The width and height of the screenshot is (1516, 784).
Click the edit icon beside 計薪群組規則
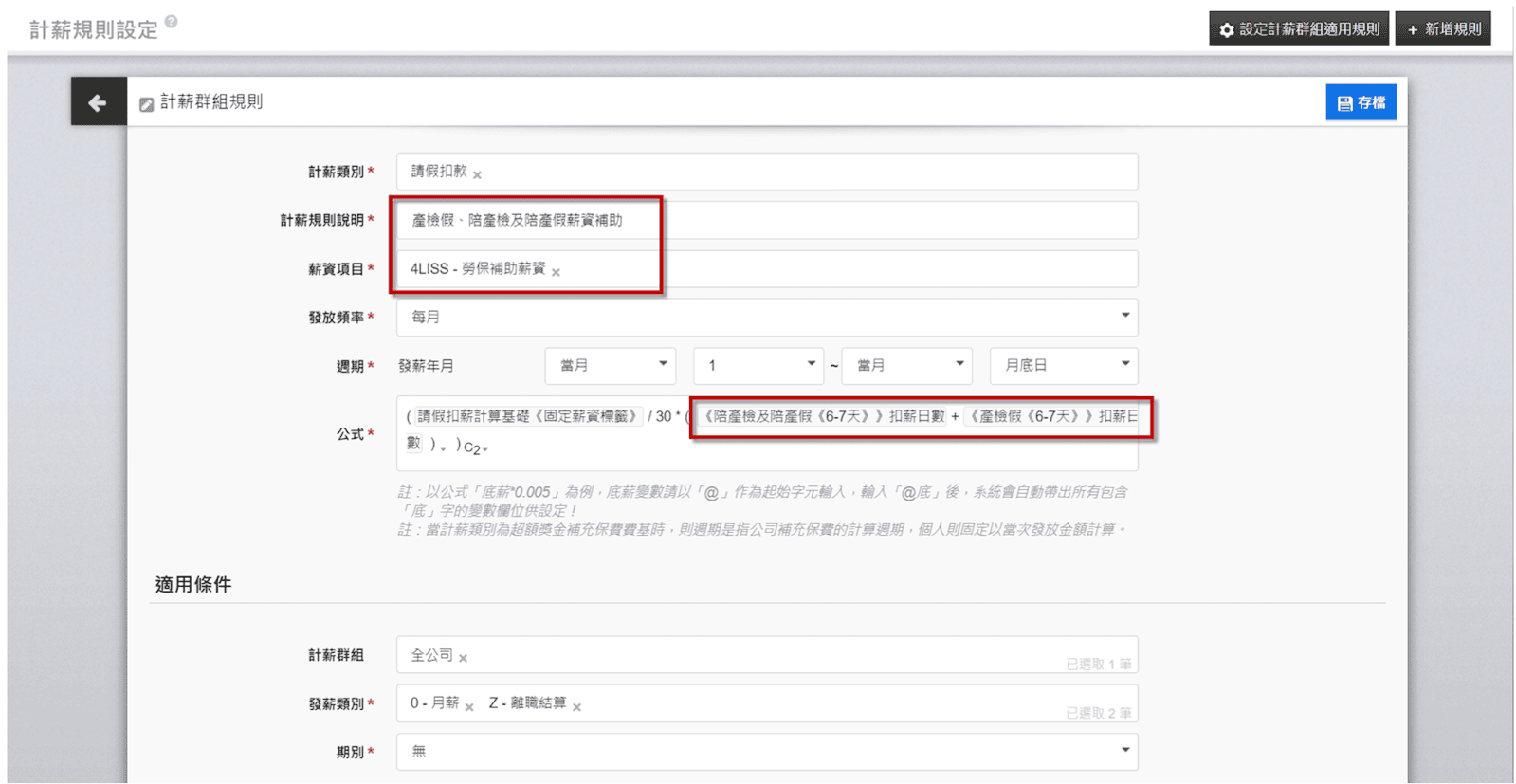pyautogui.click(x=146, y=104)
